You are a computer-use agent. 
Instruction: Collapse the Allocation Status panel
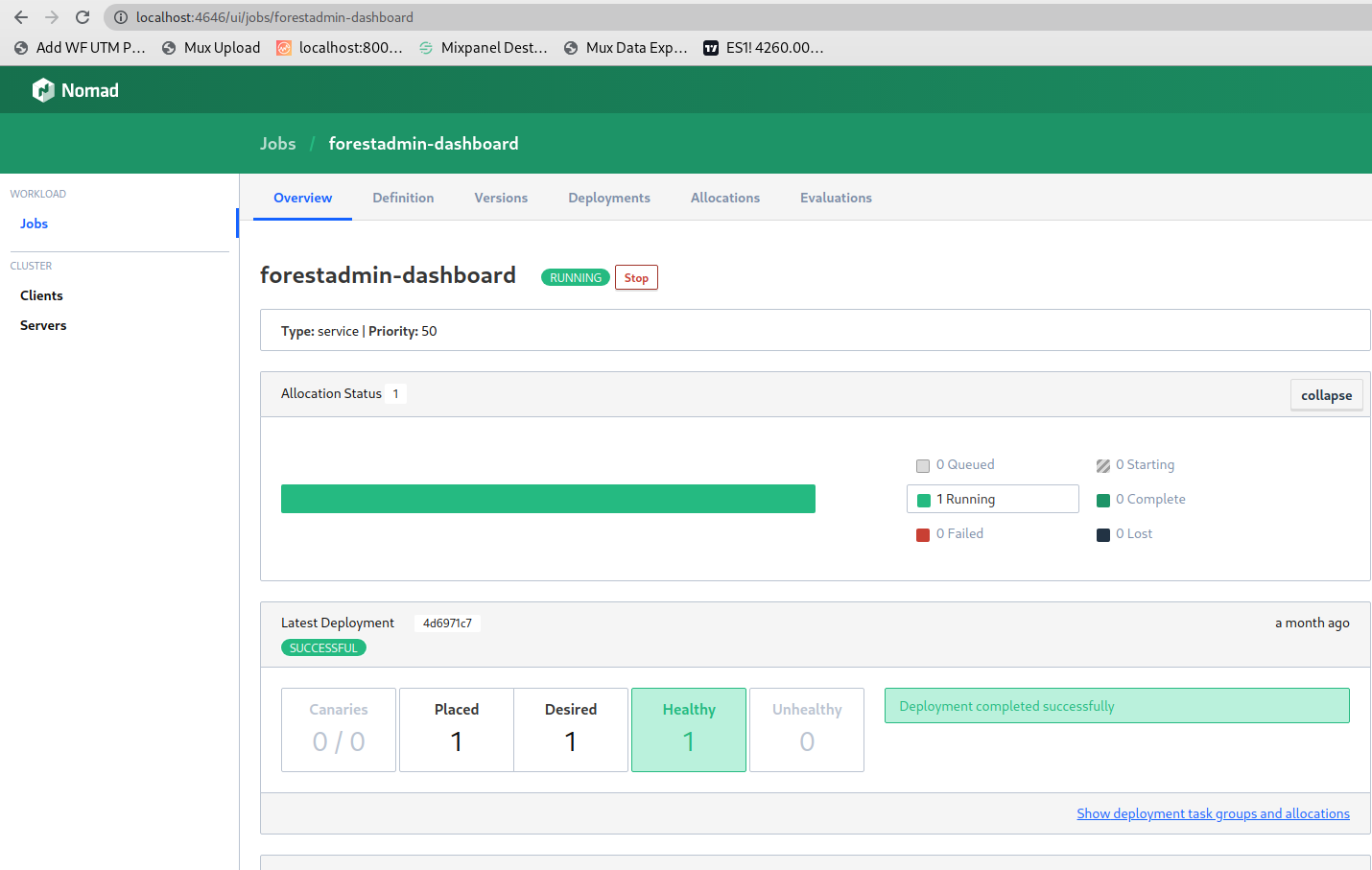click(x=1326, y=395)
